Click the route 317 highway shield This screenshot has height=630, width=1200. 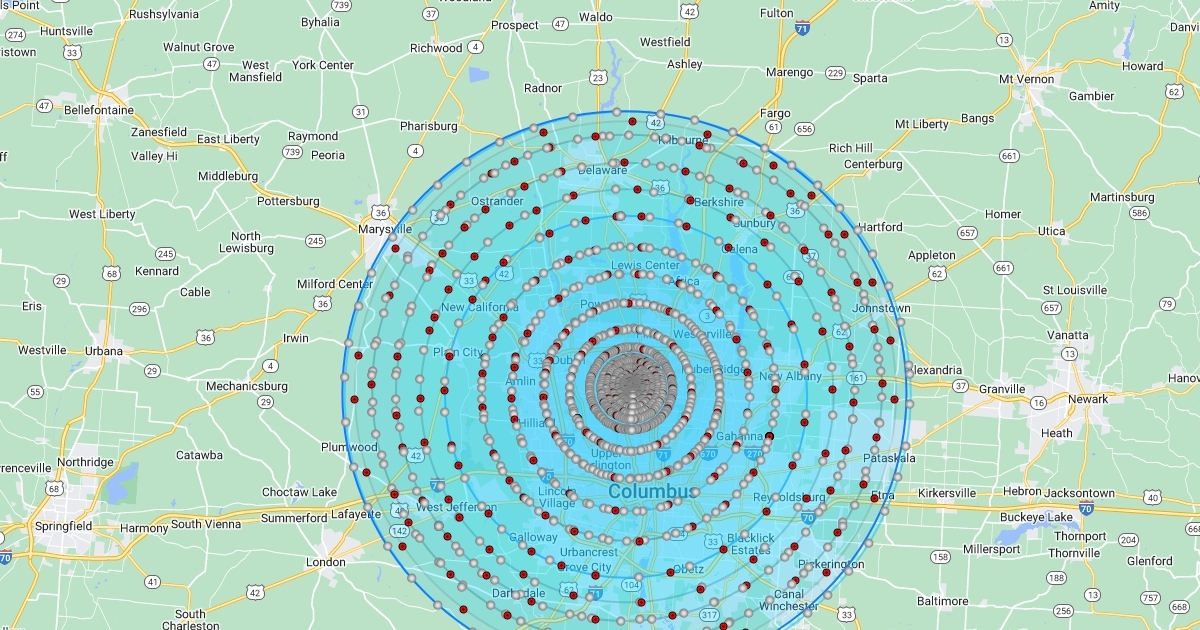point(709,614)
